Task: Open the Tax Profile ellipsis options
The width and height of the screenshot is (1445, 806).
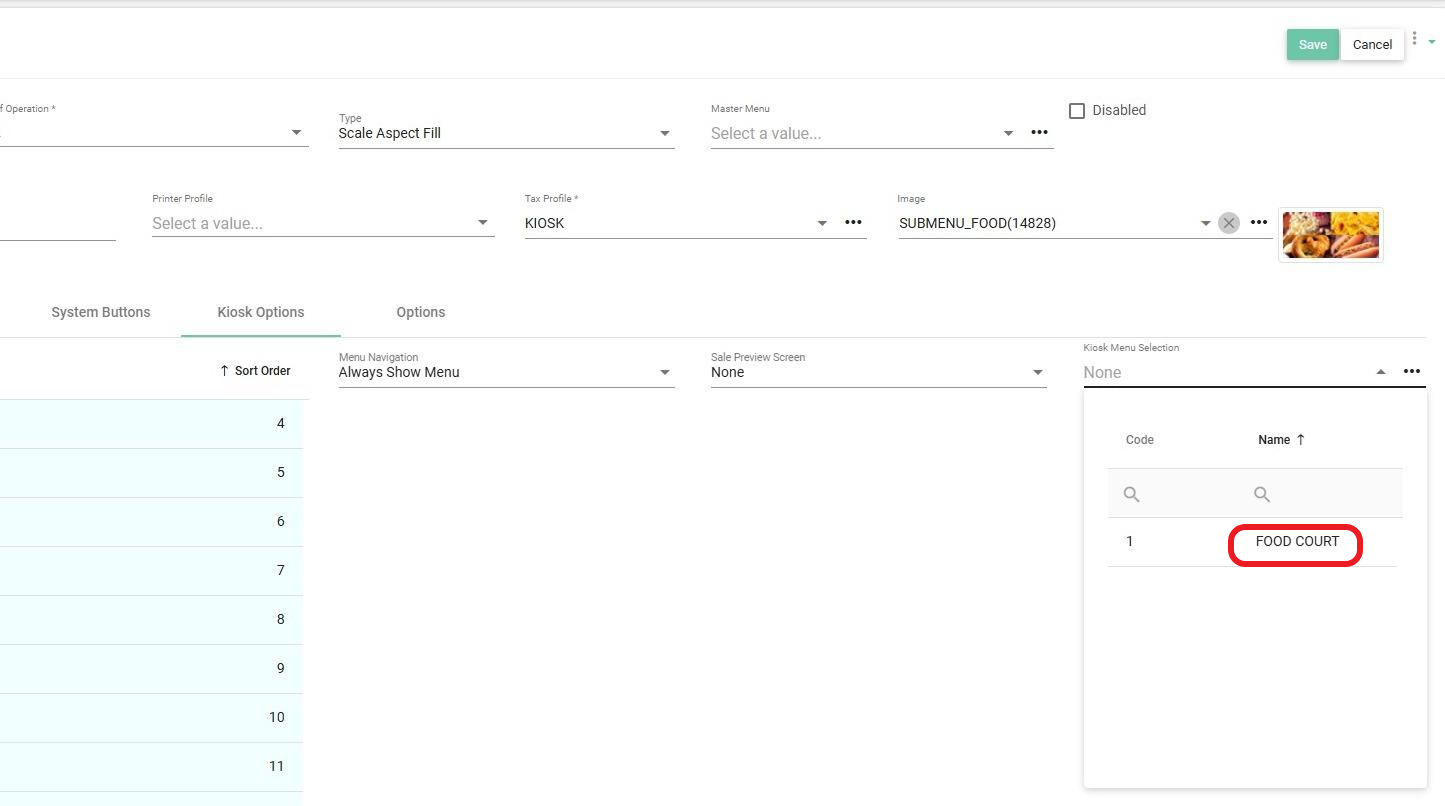Action: point(853,223)
